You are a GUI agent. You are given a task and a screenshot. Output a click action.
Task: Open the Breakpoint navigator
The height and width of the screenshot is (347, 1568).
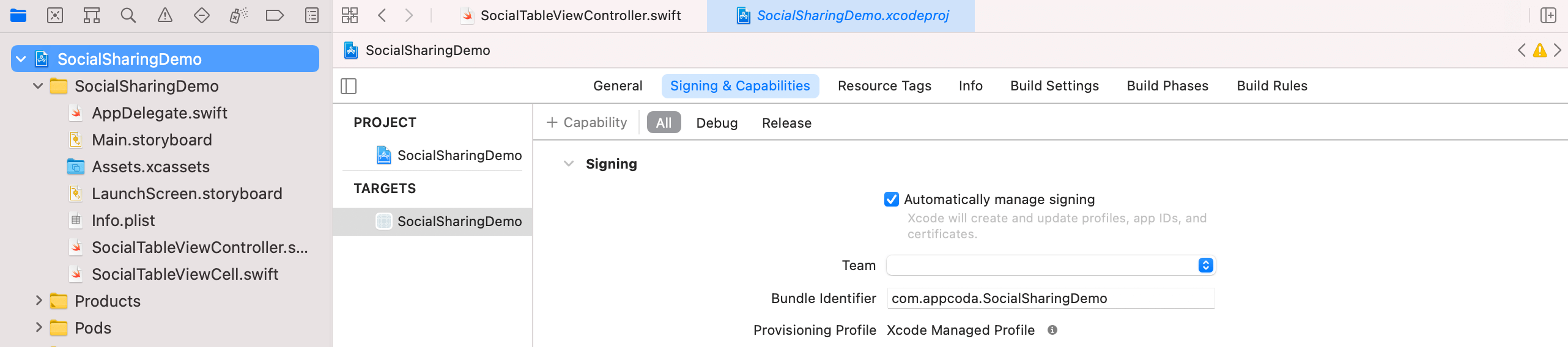click(275, 15)
